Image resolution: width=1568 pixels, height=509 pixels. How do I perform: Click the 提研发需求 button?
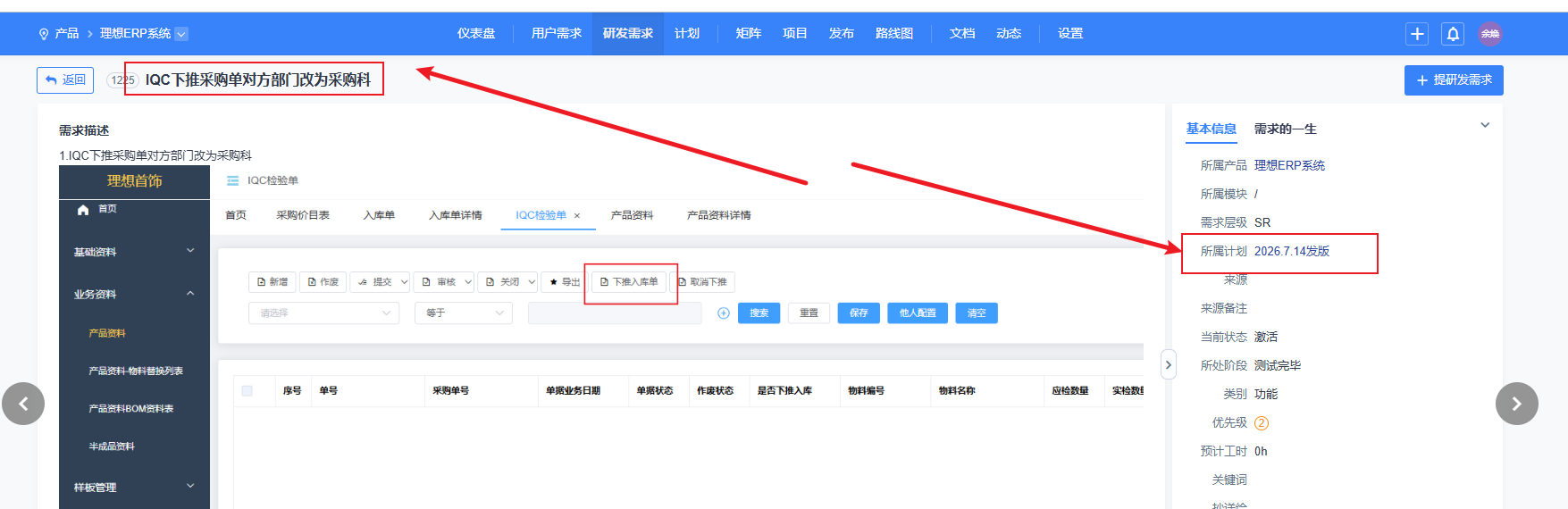pos(1454,80)
